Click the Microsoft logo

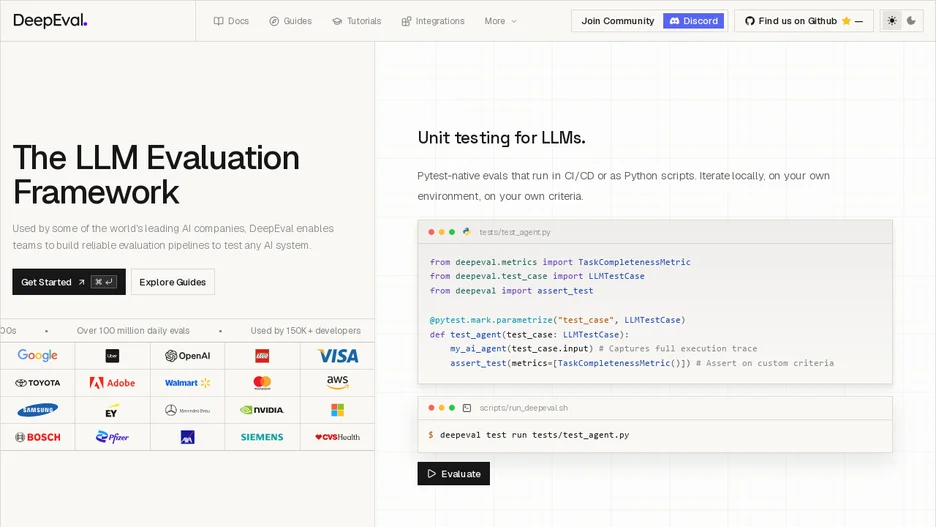[x=337, y=410]
